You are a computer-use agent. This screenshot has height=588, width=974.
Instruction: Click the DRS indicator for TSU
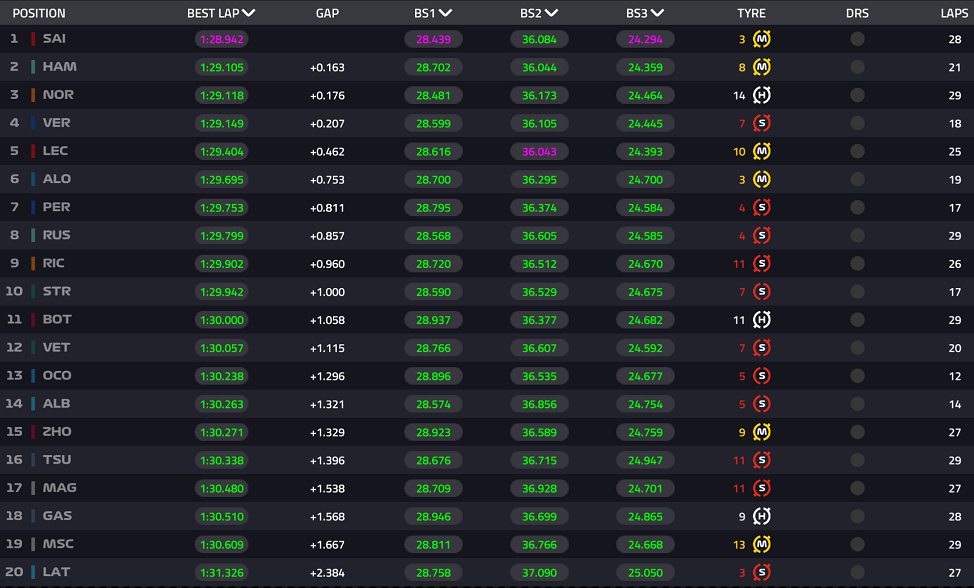click(x=857, y=460)
